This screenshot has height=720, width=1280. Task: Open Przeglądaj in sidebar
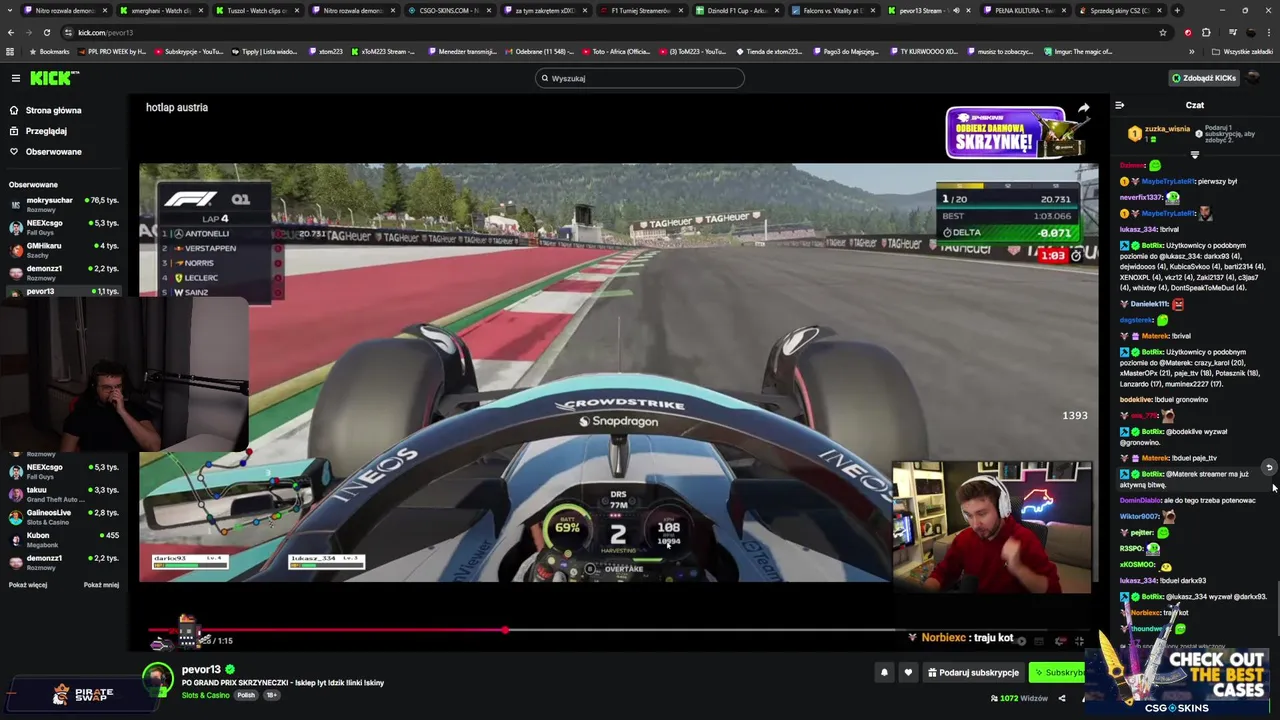click(39, 131)
